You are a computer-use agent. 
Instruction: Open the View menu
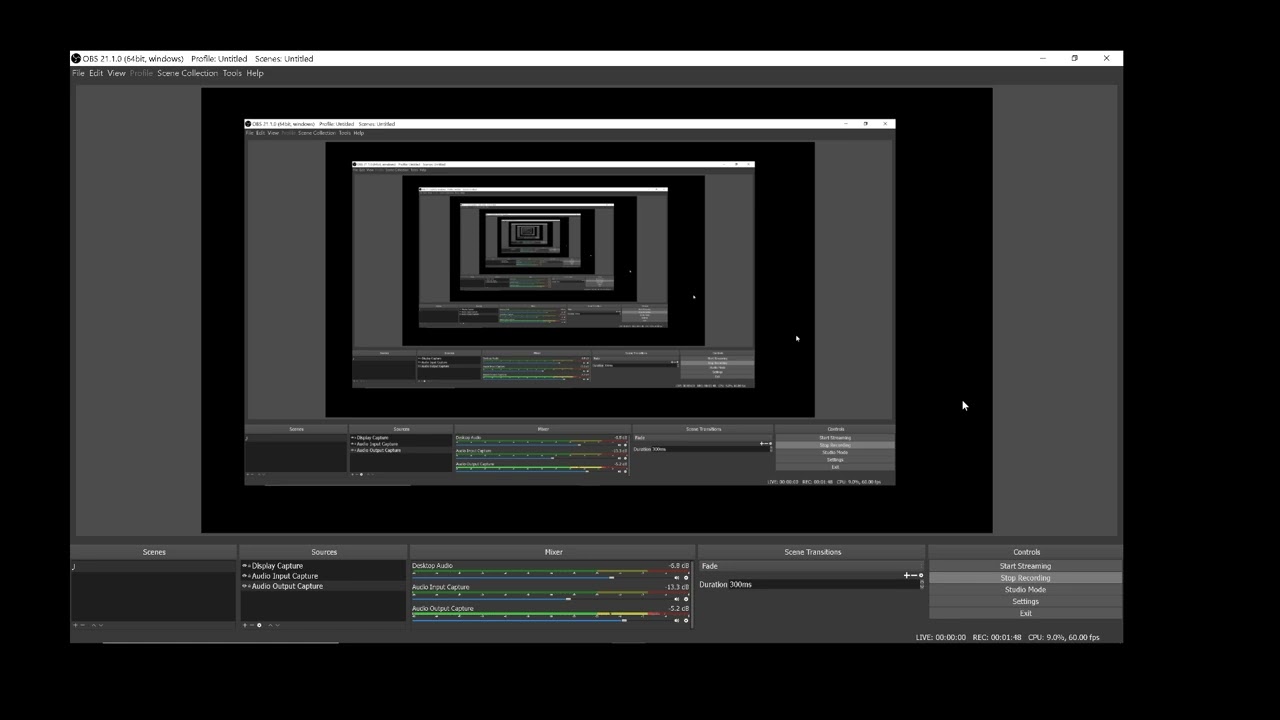(x=116, y=73)
